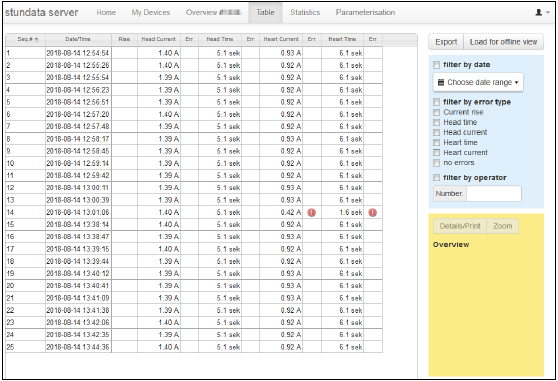Select date cell 2018-08-14 13:38:14
This screenshot has width=558, height=381.
[78, 224]
